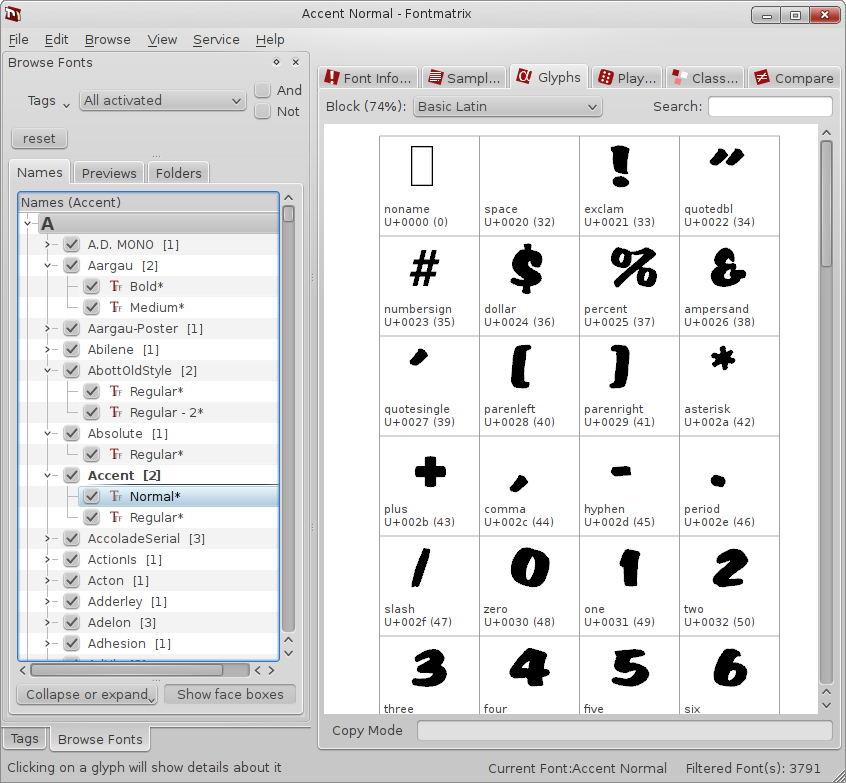Select the plus glyph cell
The width and height of the screenshot is (846, 783).
click(429, 486)
